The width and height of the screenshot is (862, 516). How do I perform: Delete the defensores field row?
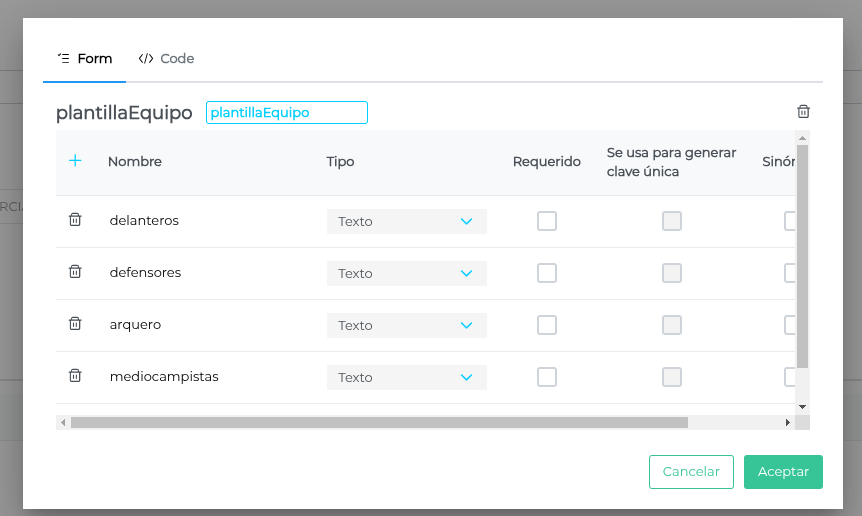(x=75, y=272)
